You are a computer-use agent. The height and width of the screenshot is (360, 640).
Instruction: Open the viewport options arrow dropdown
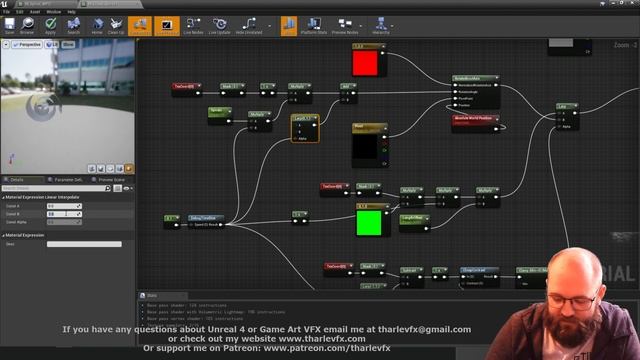[6, 44]
